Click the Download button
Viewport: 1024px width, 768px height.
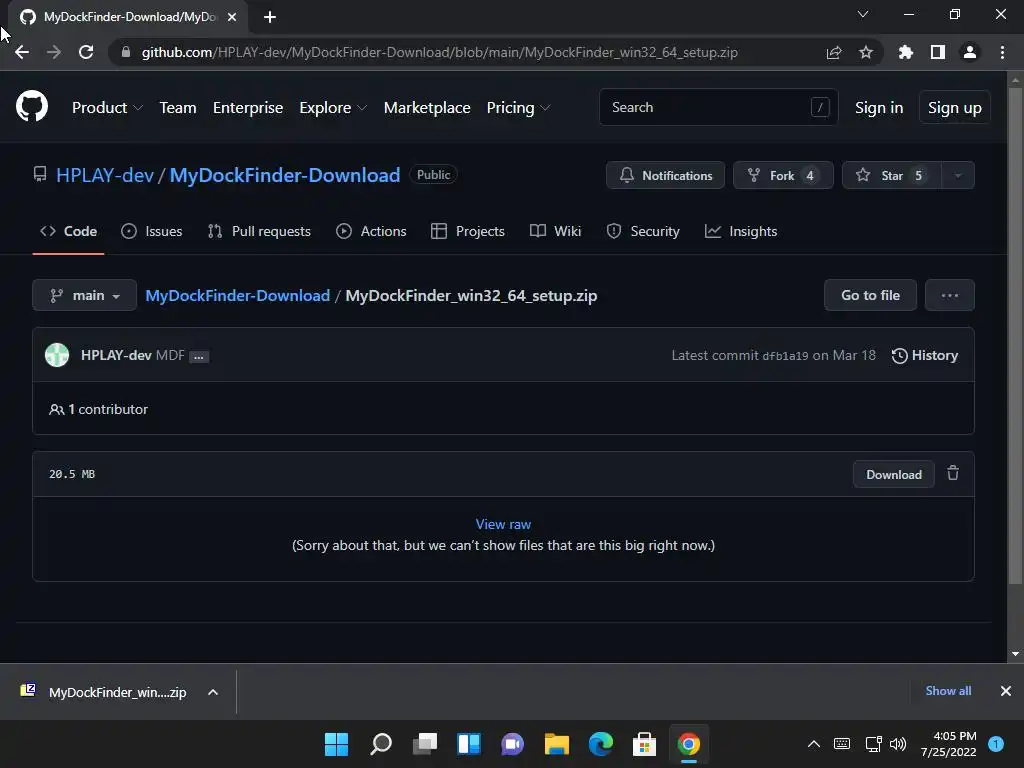coord(893,475)
